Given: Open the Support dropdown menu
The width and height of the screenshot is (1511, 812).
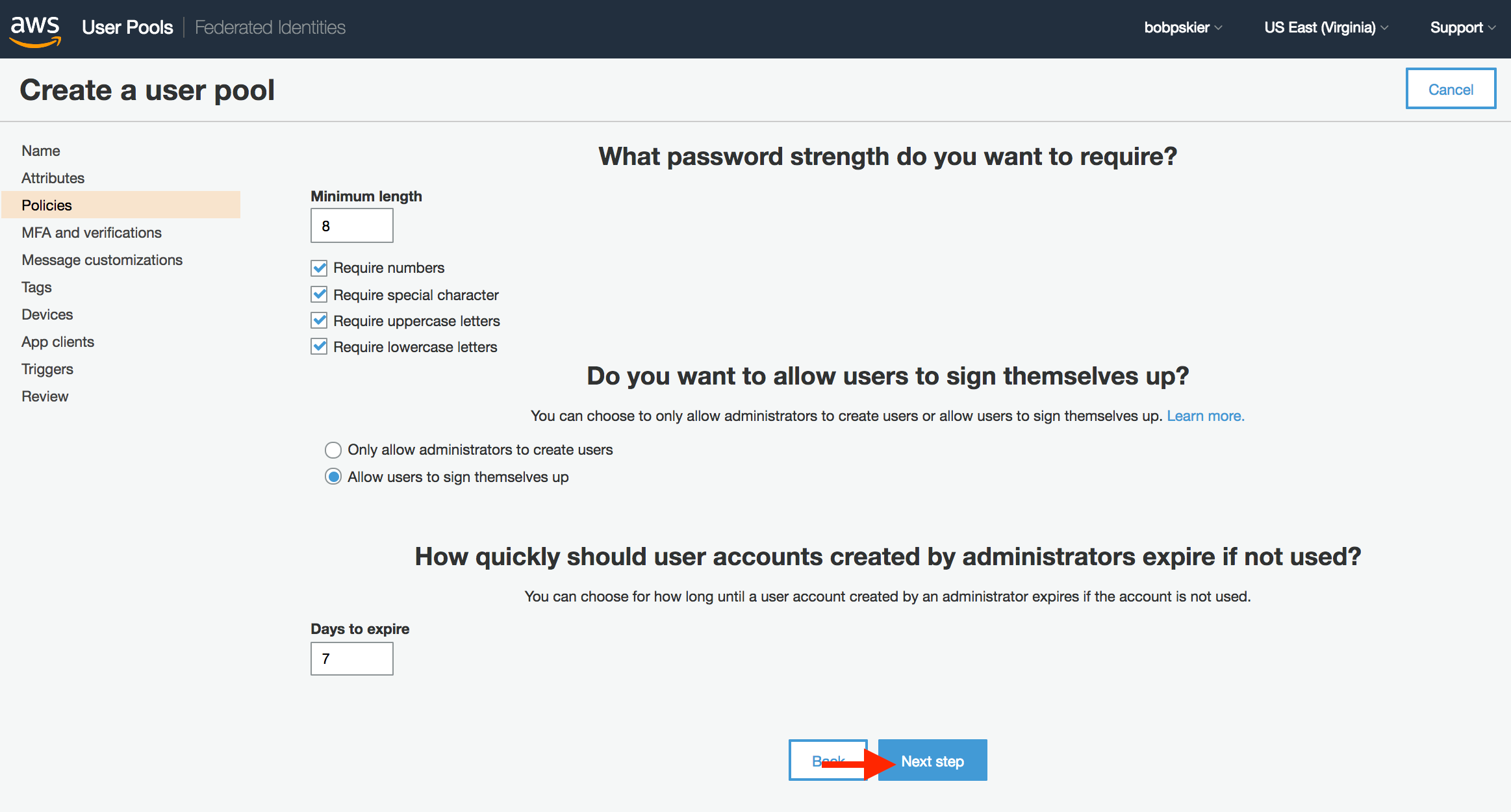Looking at the screenshot, I should [x=1463, y=27].
